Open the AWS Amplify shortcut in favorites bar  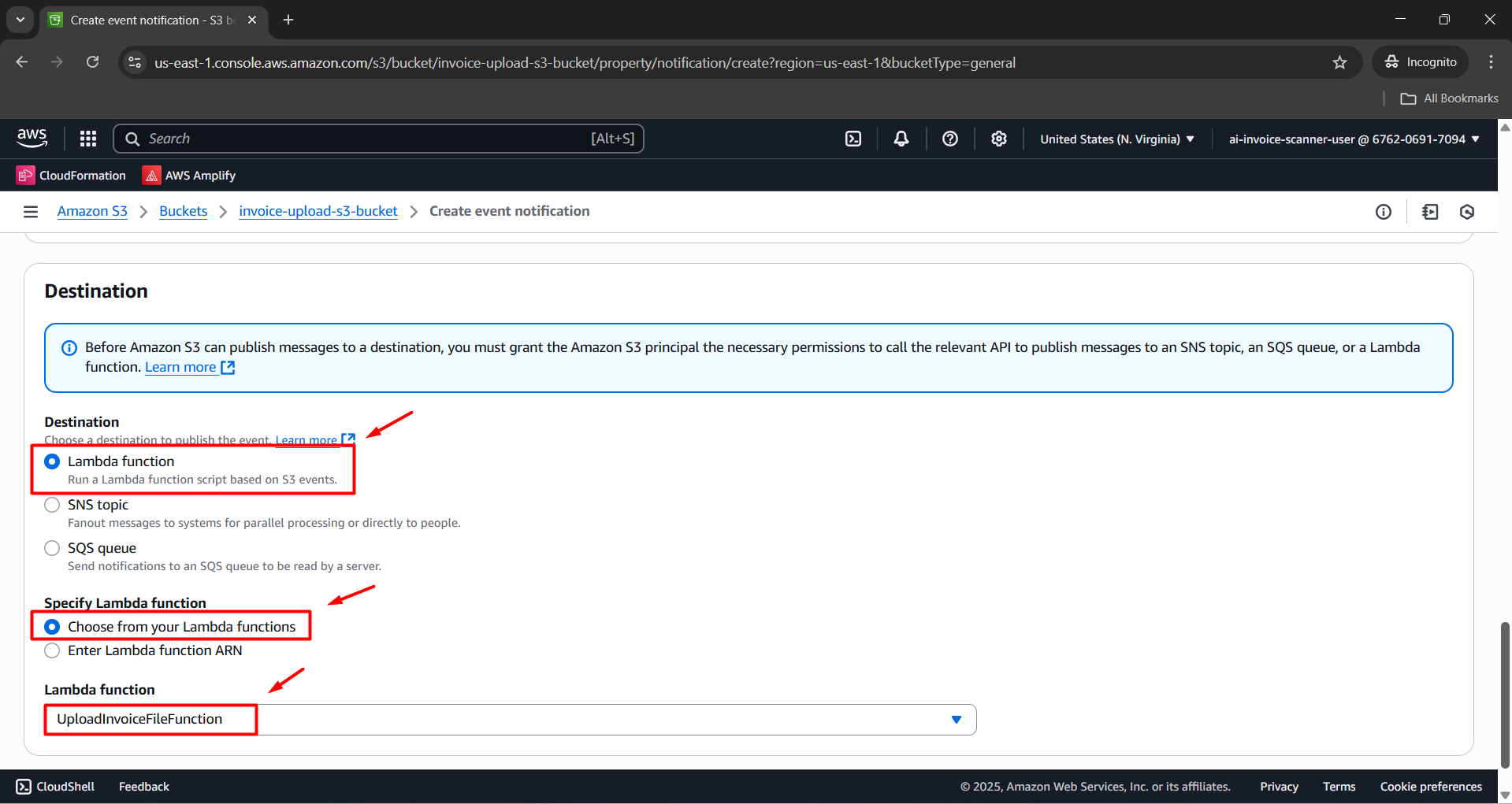coord(189,176)
